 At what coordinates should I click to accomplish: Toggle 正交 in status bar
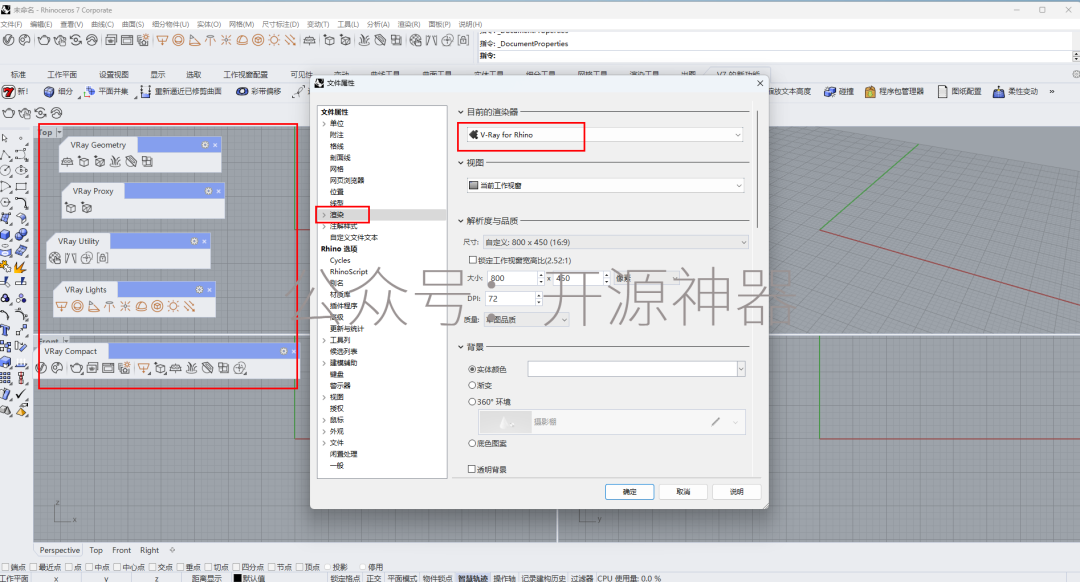point(374,578)
